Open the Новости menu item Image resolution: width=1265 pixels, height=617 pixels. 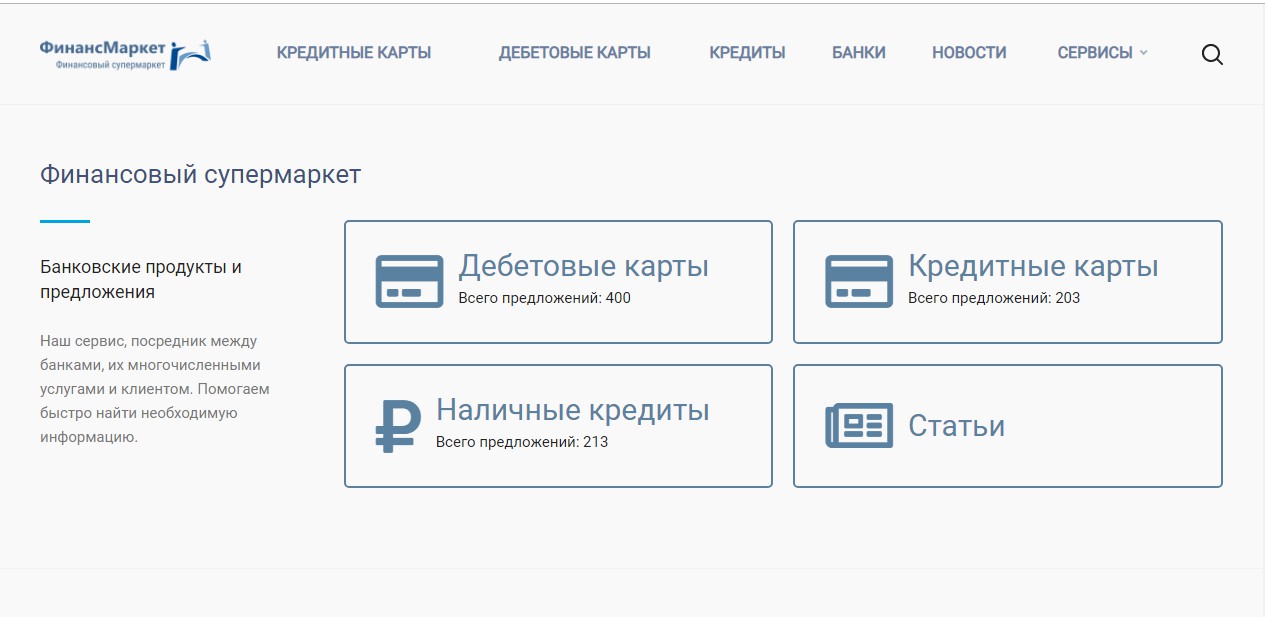coord(969,53)
